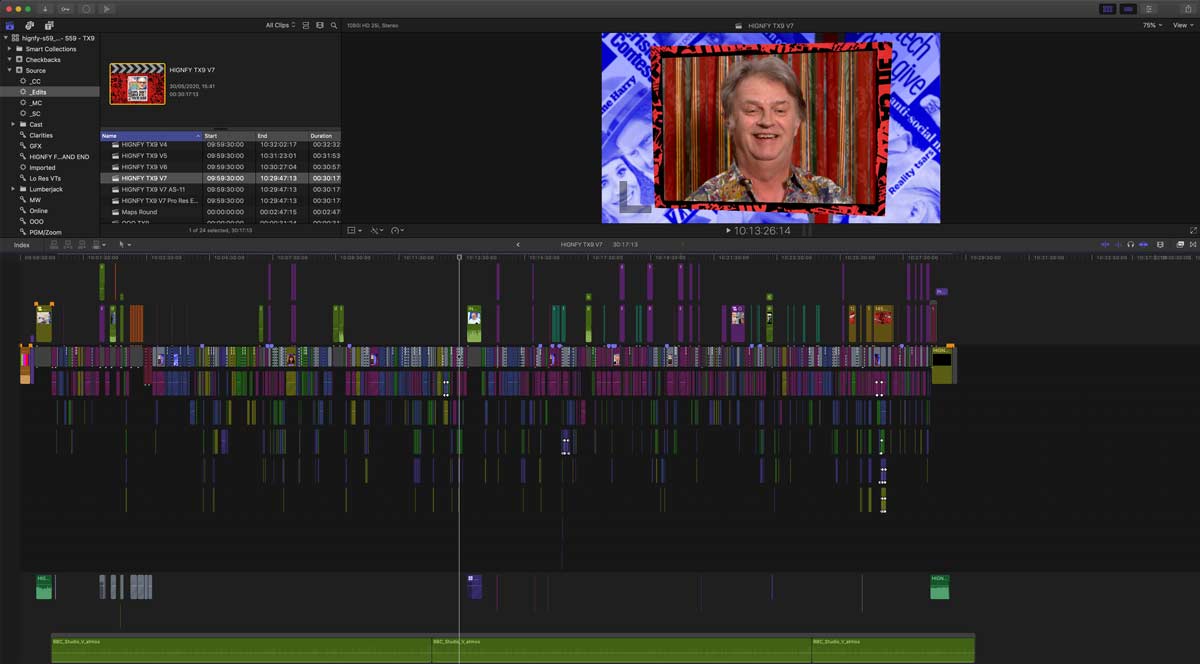1200x664 pixels.
Task: Expand the Smart Collections folder
Action: point(10,49)
